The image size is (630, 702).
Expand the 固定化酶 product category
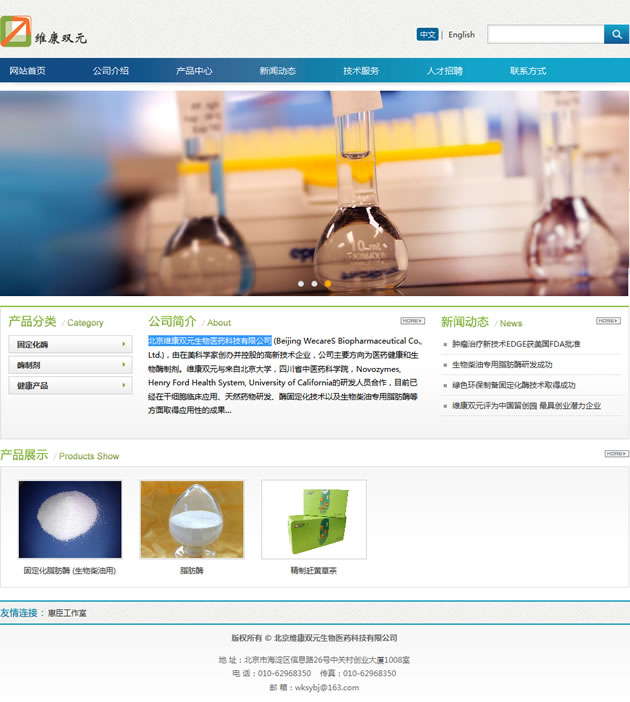[70, 344]
